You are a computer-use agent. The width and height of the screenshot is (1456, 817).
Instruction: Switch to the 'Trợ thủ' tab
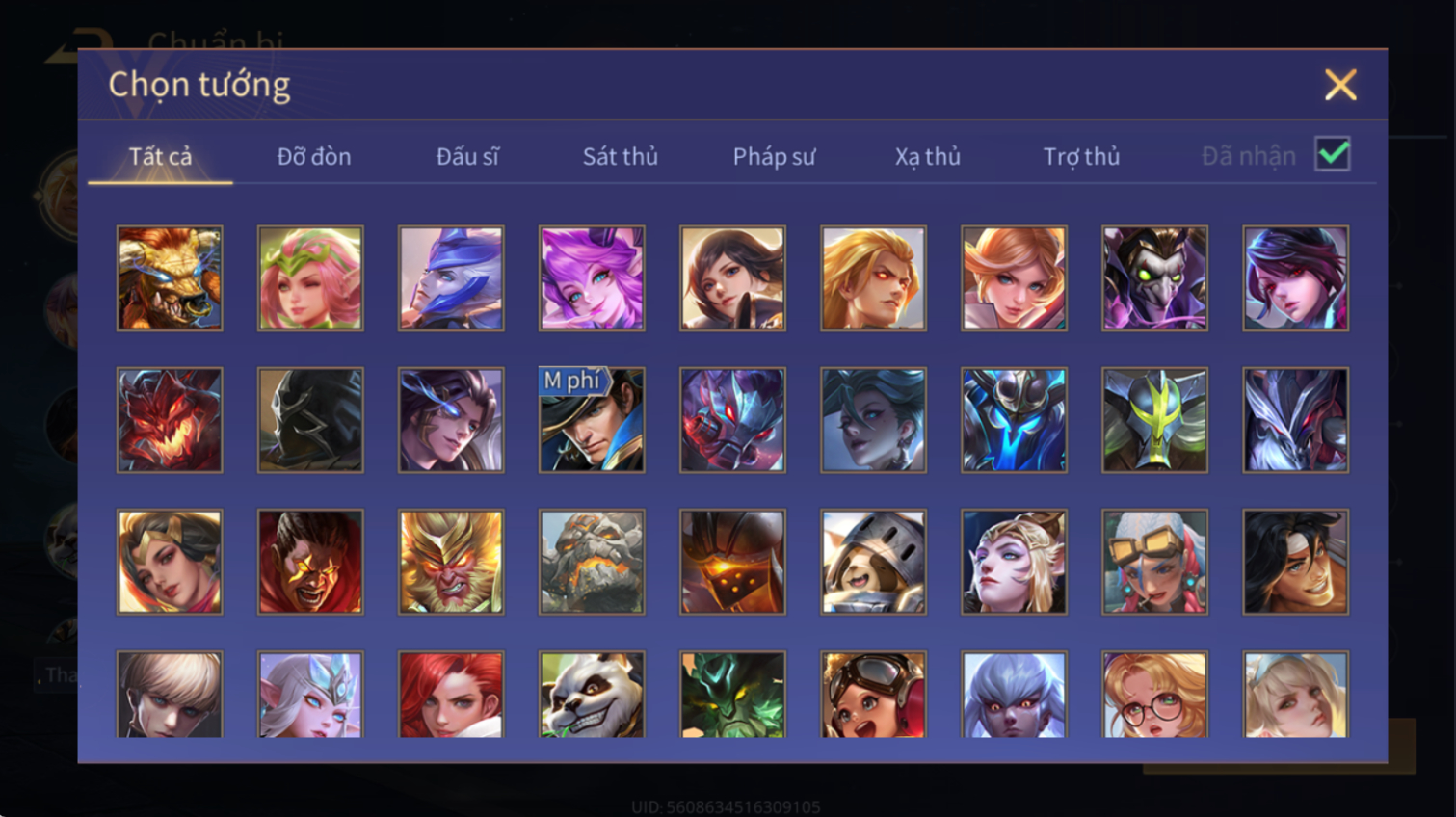point(1081,156)
